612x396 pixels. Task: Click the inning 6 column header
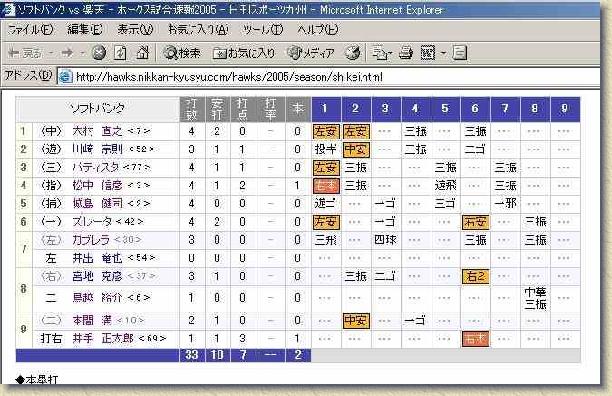pos(475,109)
